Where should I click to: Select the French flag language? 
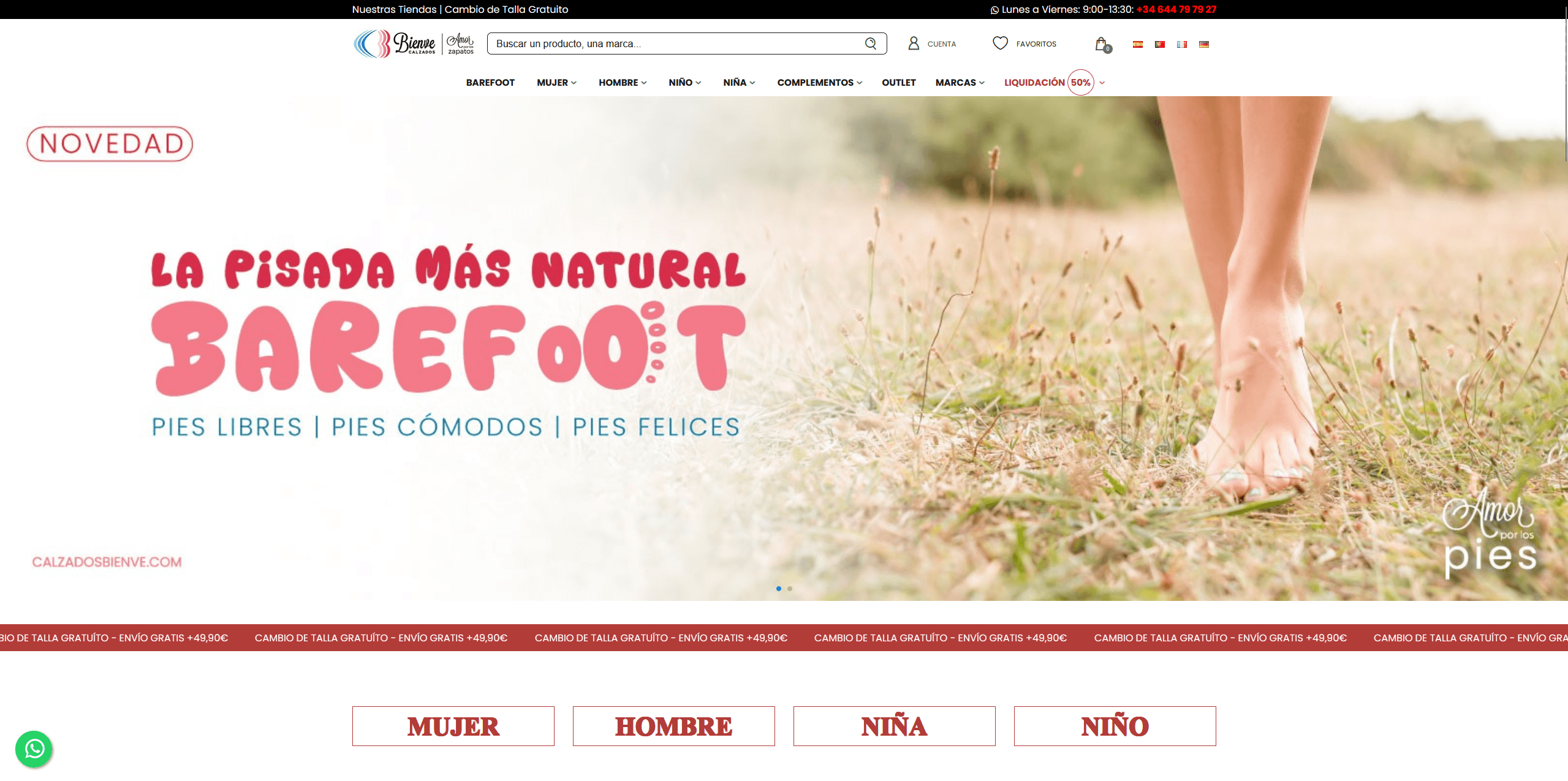tap(1181, 44)
